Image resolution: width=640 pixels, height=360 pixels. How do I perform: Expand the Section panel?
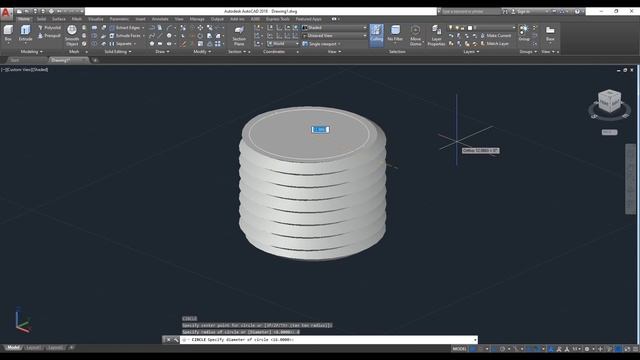237,52
